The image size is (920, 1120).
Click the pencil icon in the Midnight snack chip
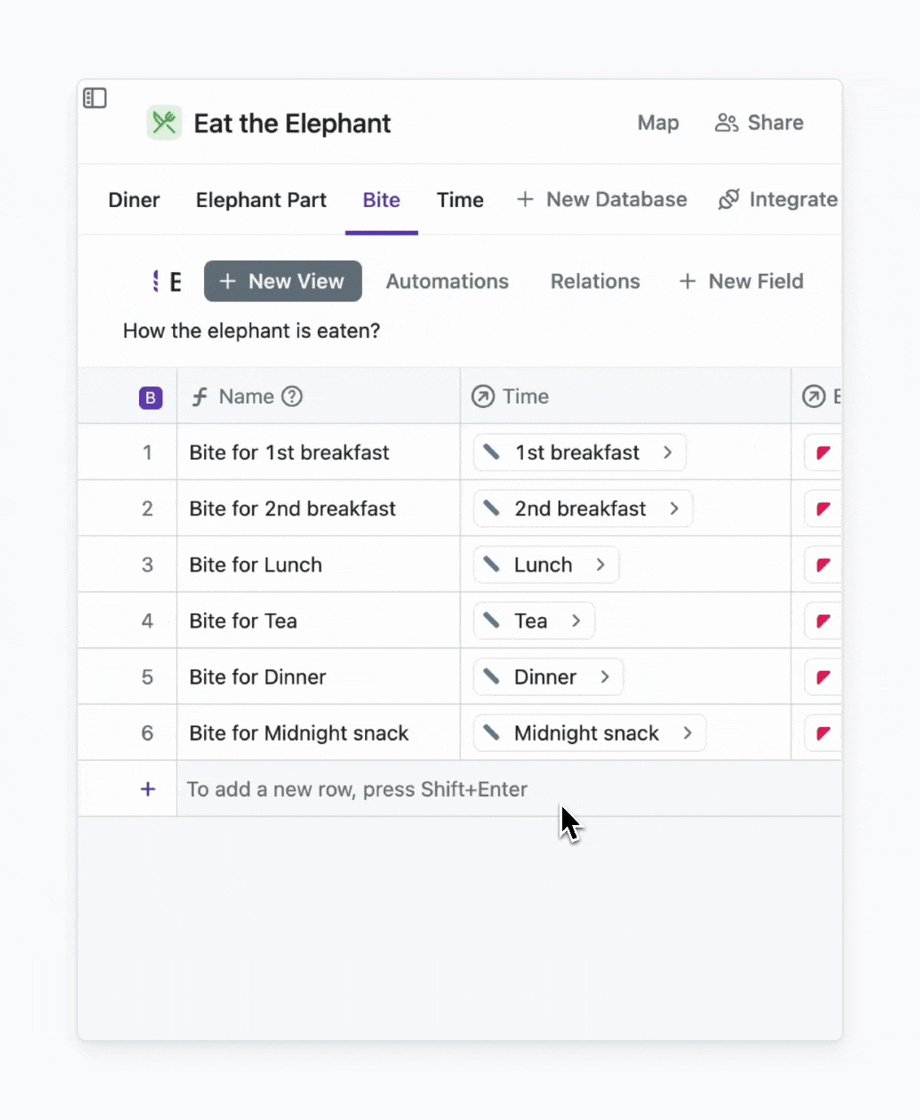[x=493, y=733]
